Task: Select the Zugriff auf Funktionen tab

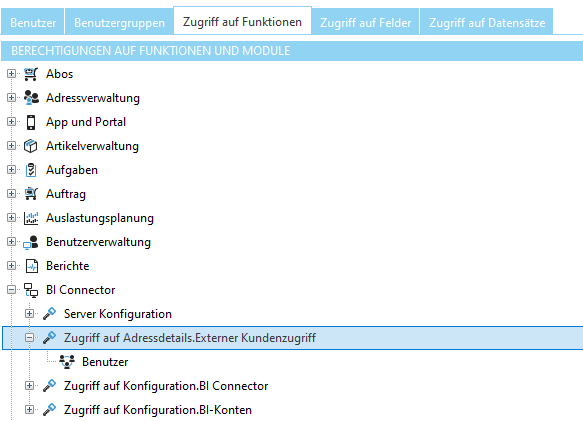Action: (242, 21)
